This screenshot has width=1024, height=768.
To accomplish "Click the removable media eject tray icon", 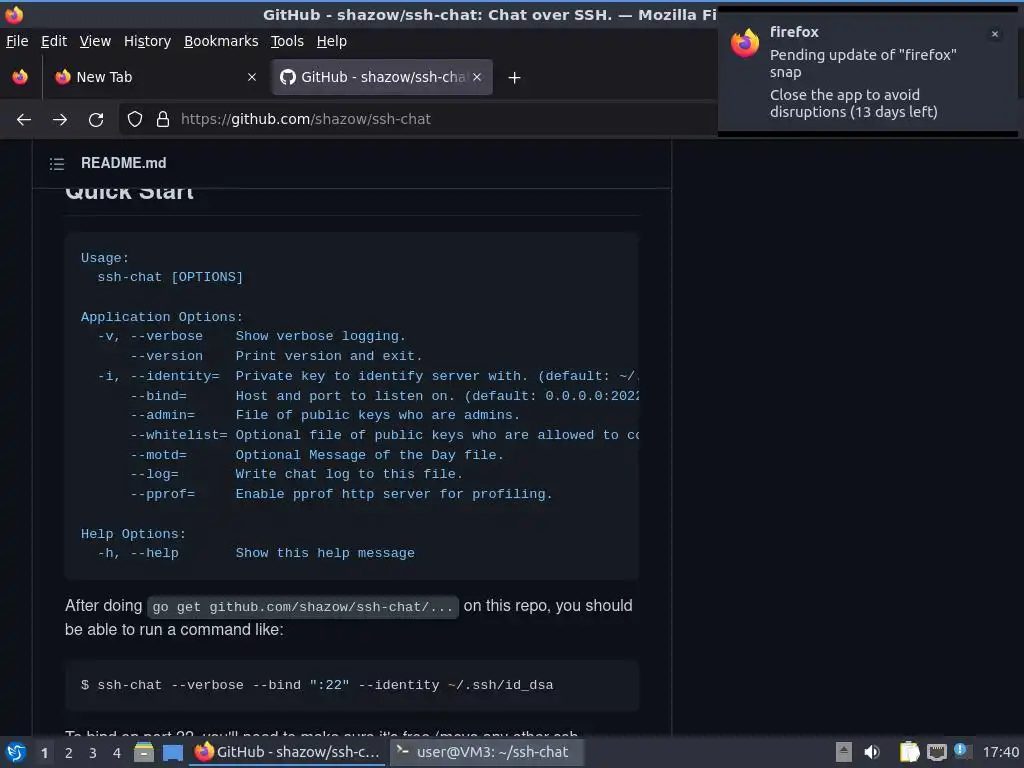I will pos(844,752).
